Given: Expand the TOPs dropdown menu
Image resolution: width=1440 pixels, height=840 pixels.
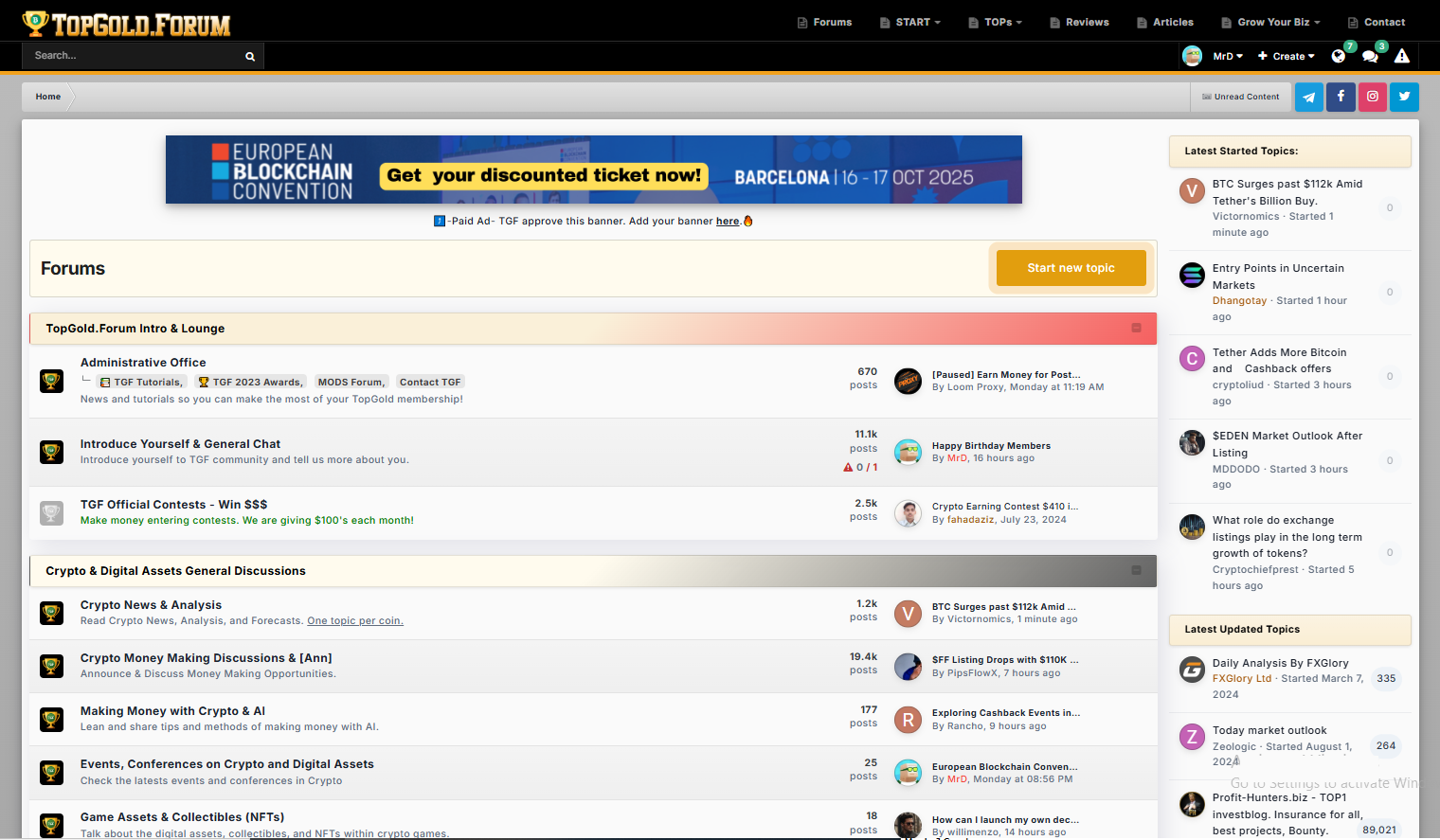Looking at the screenshot, I should (996, 22).
